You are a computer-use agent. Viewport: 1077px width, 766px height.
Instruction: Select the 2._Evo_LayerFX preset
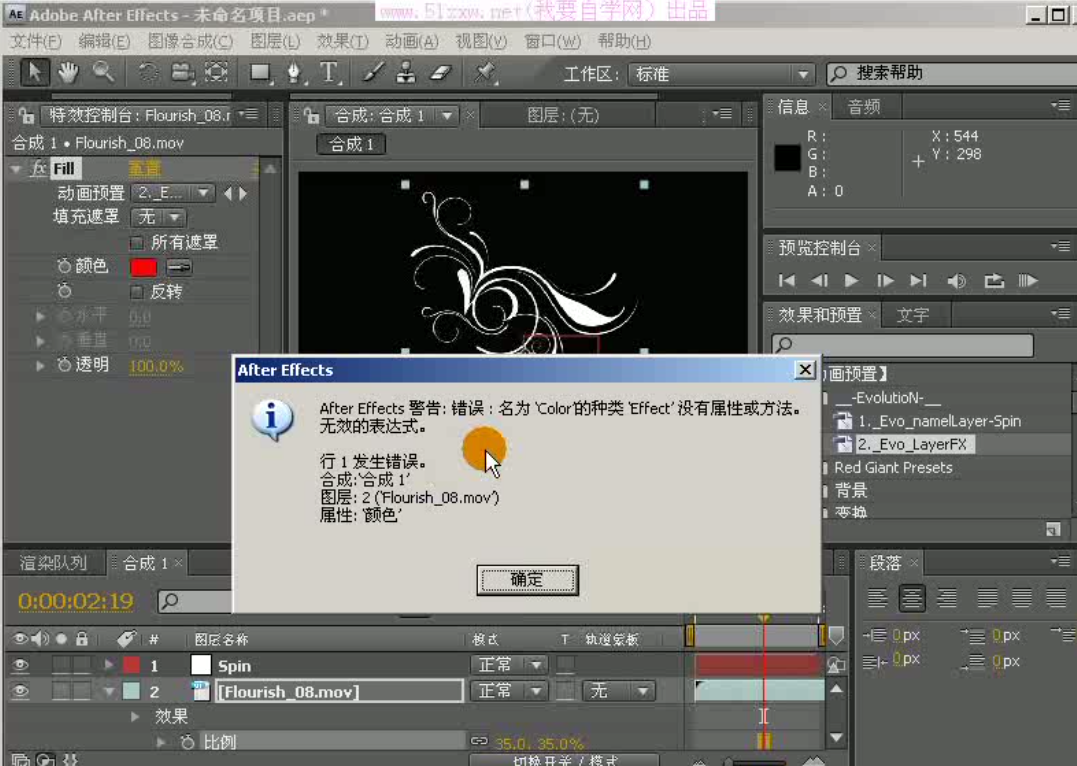point(911,444)
